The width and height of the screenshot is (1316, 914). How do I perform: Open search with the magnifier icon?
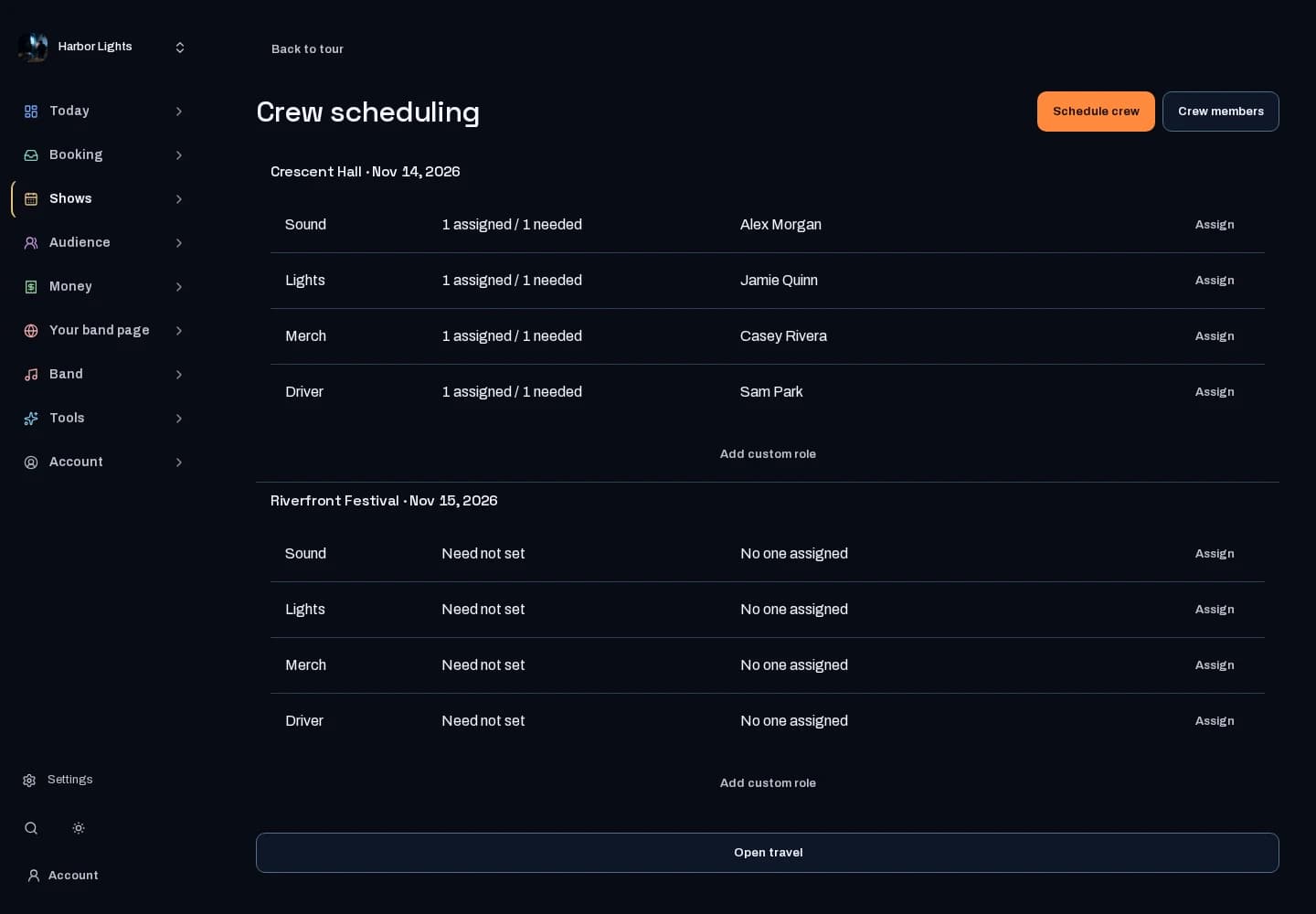(x=31, y=828)
